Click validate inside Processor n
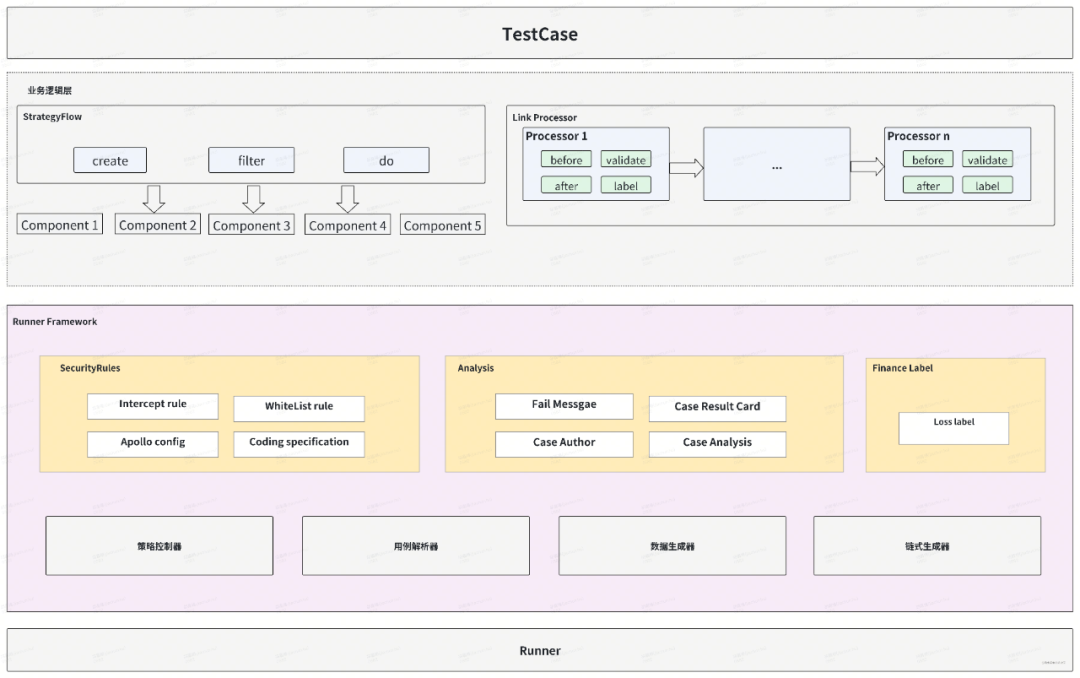Viewport: 1080px width, 678px height. coord(988,160)
